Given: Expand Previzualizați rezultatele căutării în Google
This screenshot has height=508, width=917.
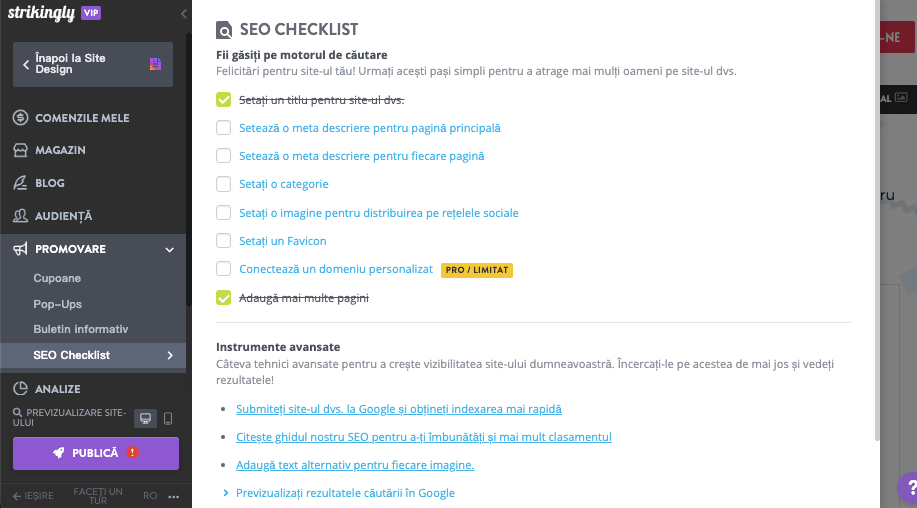Looking at the screenshot, I should tap(339, 493).
